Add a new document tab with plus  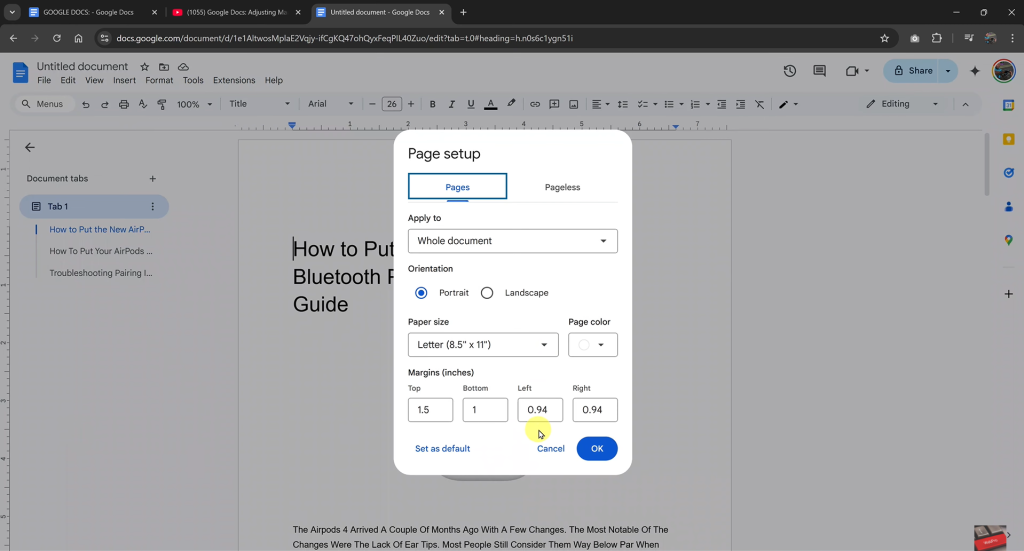coord(152,178)
